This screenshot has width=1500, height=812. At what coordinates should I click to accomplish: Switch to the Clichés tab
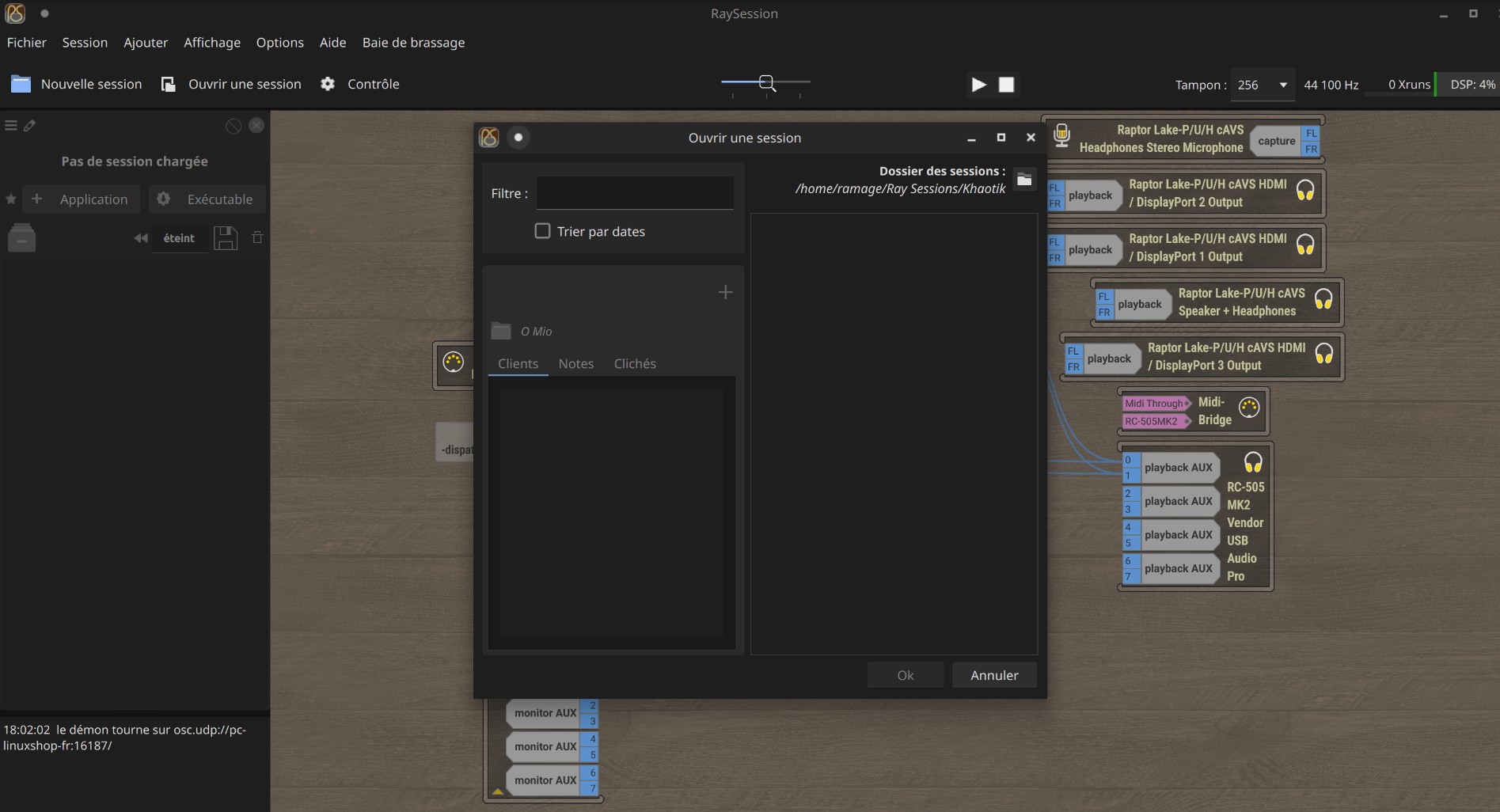(x=635, y=364)
